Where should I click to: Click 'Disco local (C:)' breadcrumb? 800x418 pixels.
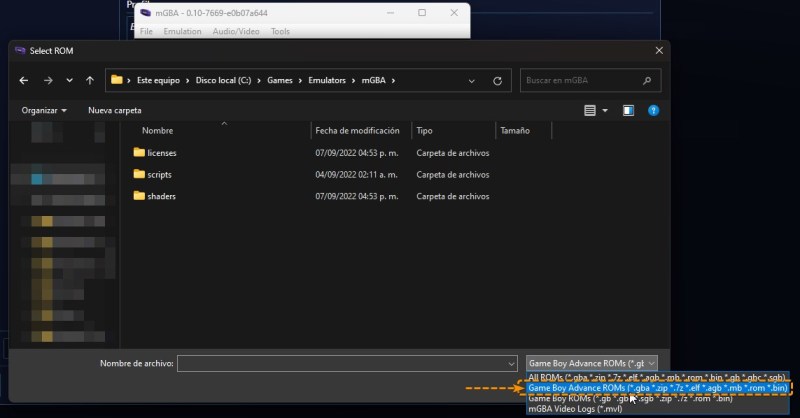(x=223, y=81)
